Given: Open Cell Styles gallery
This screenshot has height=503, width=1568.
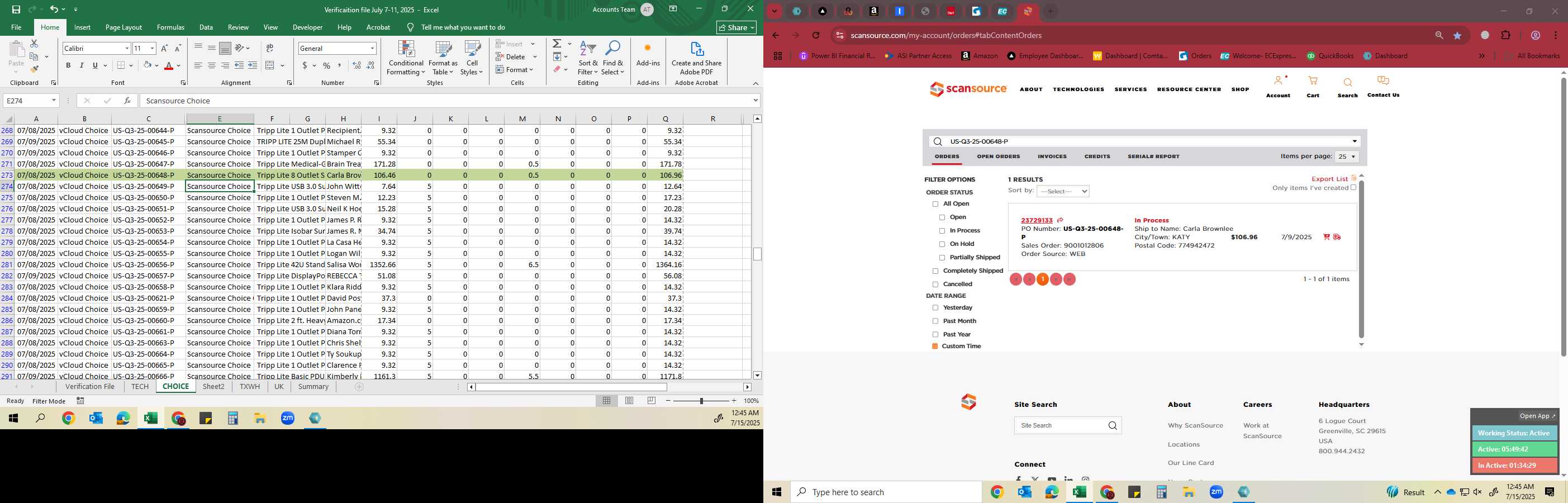Looking at the screenshot, I should click(x=472, y=58).
